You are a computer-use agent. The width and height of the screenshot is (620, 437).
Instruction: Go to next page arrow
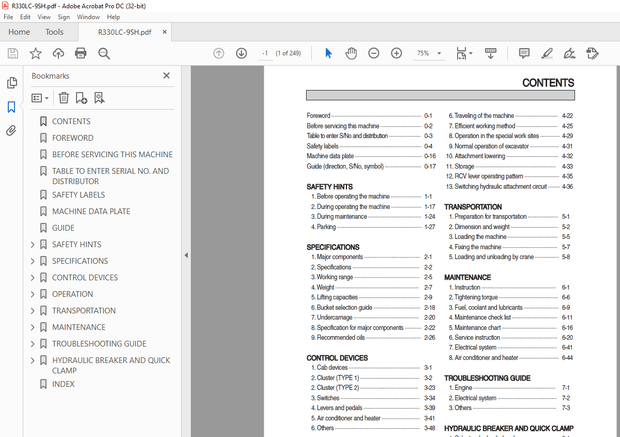click(x=242, y=53)
